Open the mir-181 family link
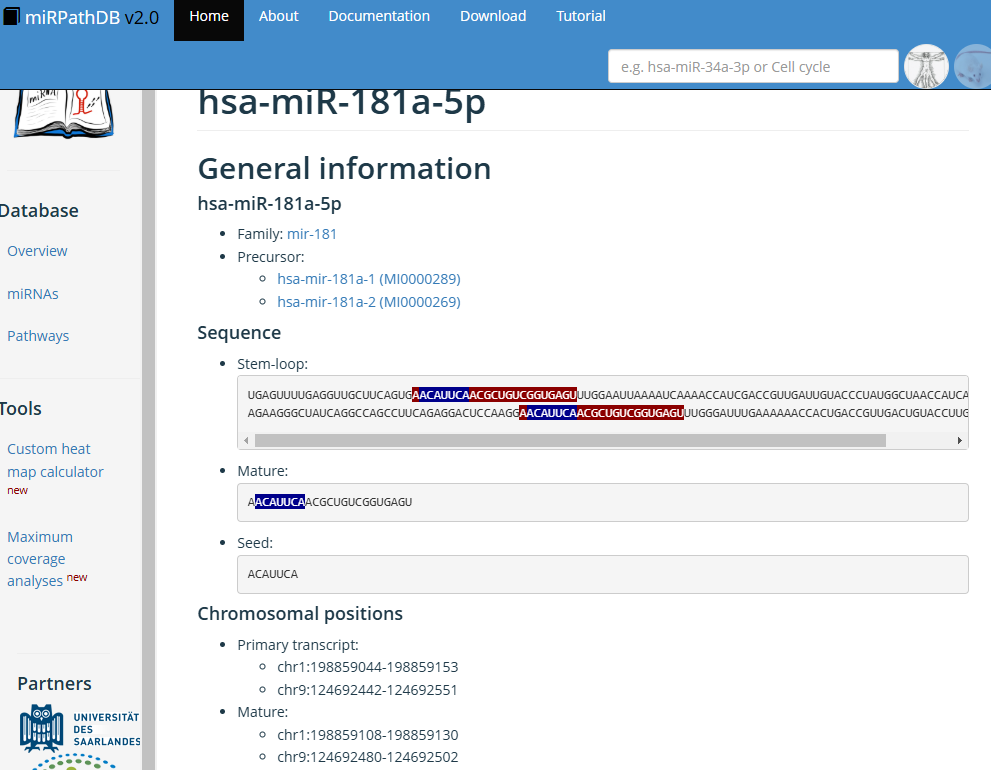Image resolution: width=991 pixels, height=770 pixels. click(x=312, y=234)
